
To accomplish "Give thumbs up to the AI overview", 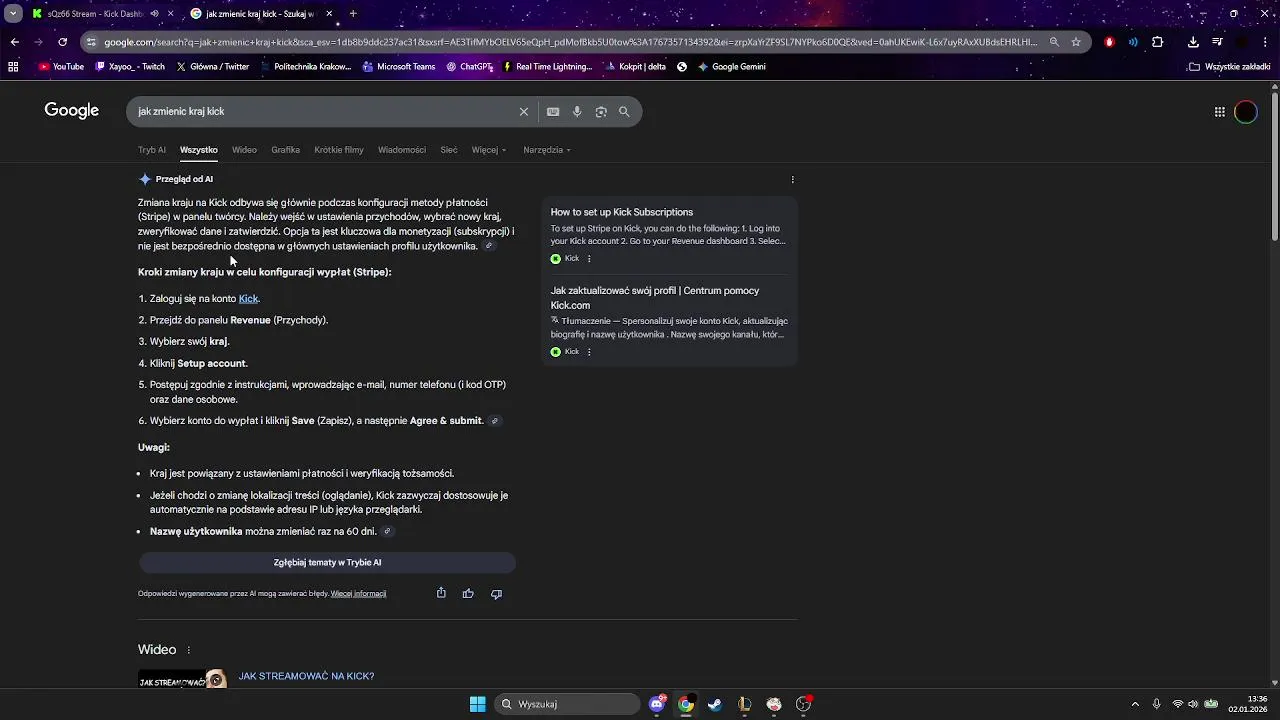I will click(468, 593).
